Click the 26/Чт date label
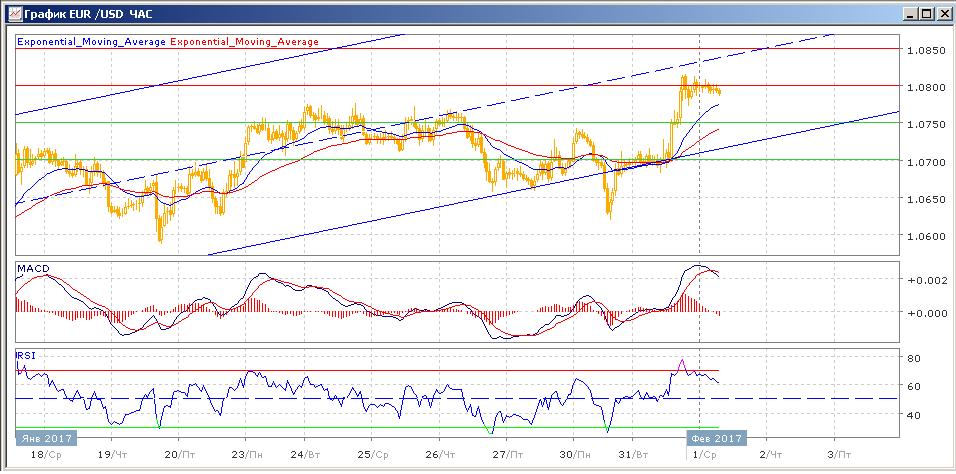Viewport: 956px width, 474px height. click(x=440, y=455)
